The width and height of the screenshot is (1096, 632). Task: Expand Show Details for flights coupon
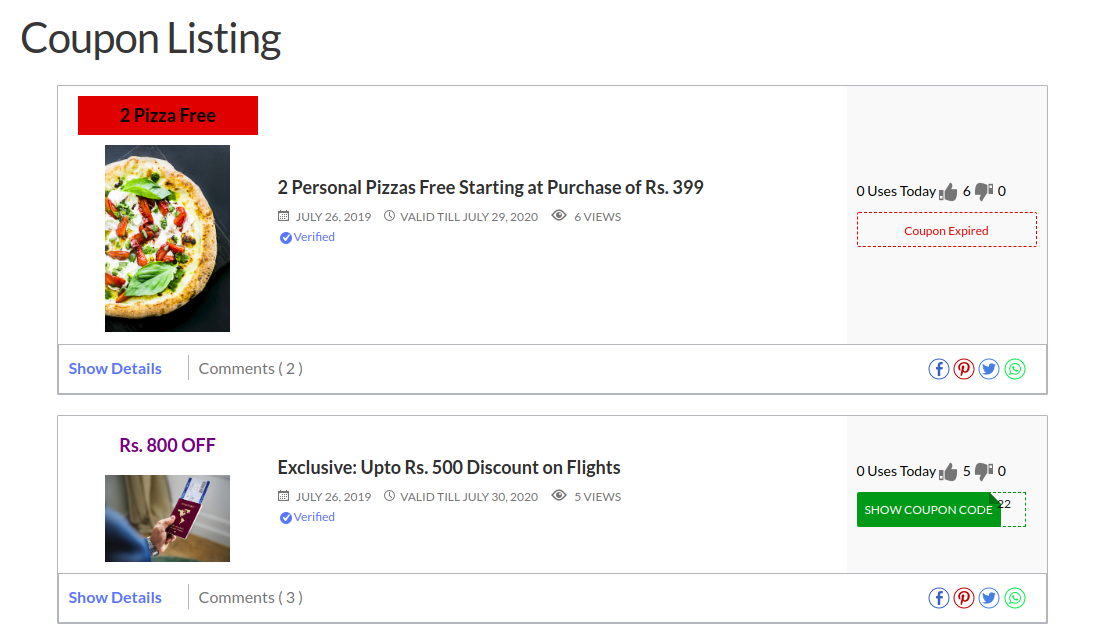(x=115, y=598)
